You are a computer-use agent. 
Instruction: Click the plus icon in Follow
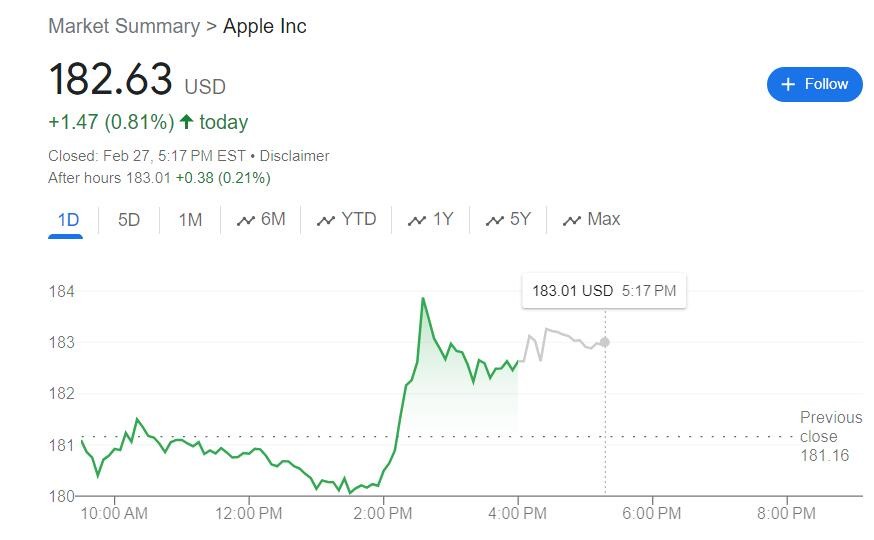788,84
